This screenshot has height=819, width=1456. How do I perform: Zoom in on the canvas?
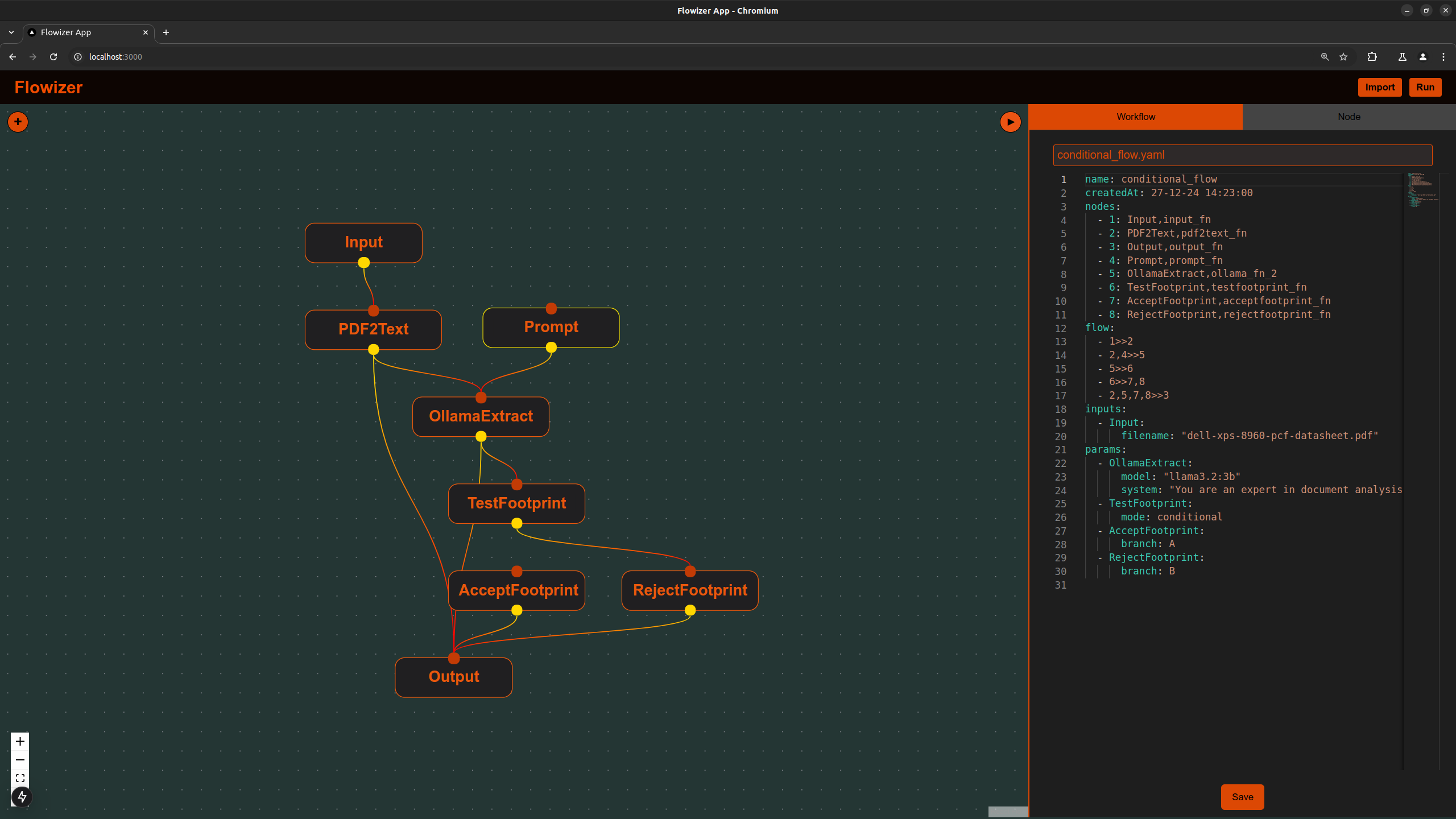click(x=20, y=741)
